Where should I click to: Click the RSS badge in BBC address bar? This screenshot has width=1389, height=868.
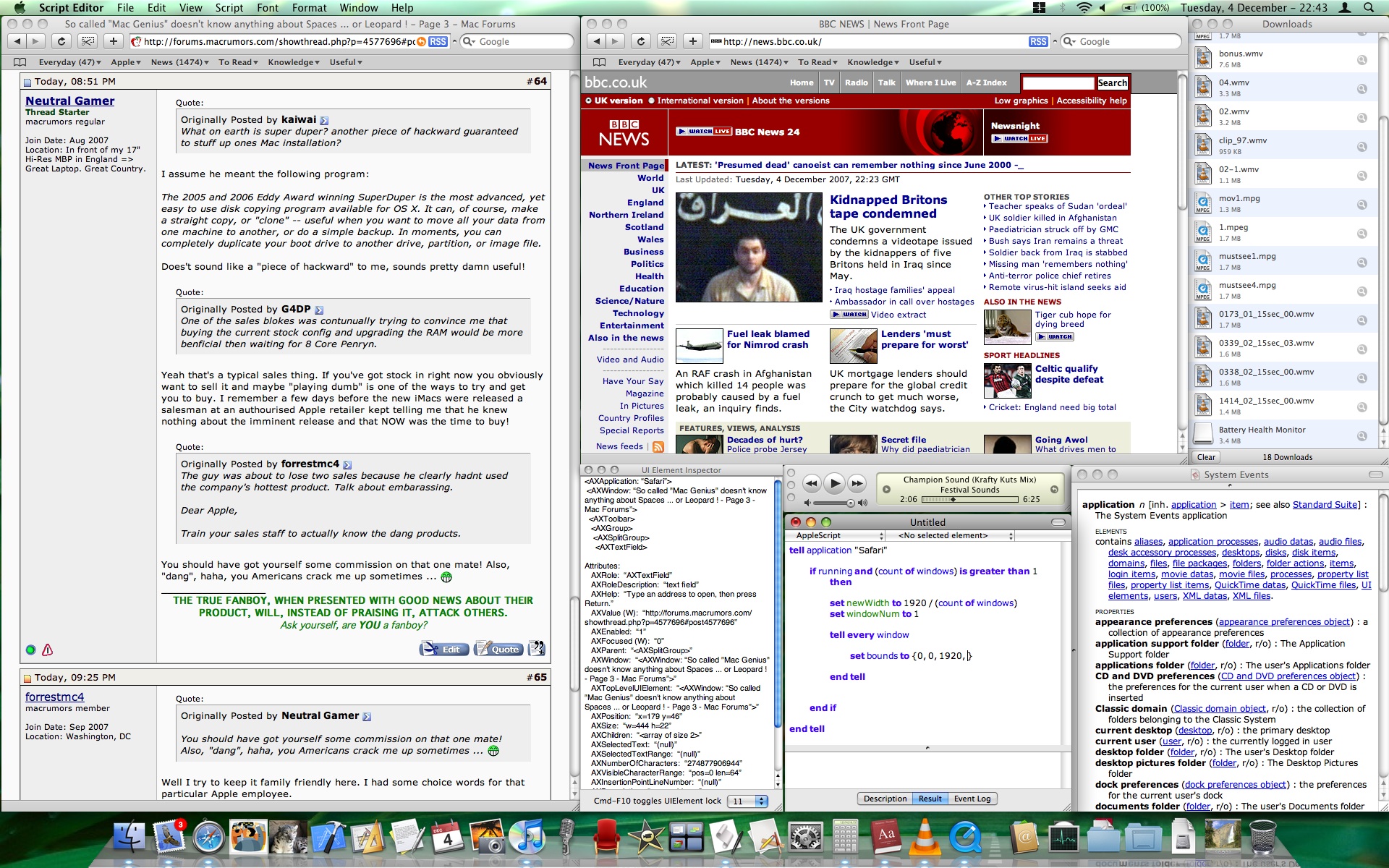pyautogui.click(x=1037, y=41)
